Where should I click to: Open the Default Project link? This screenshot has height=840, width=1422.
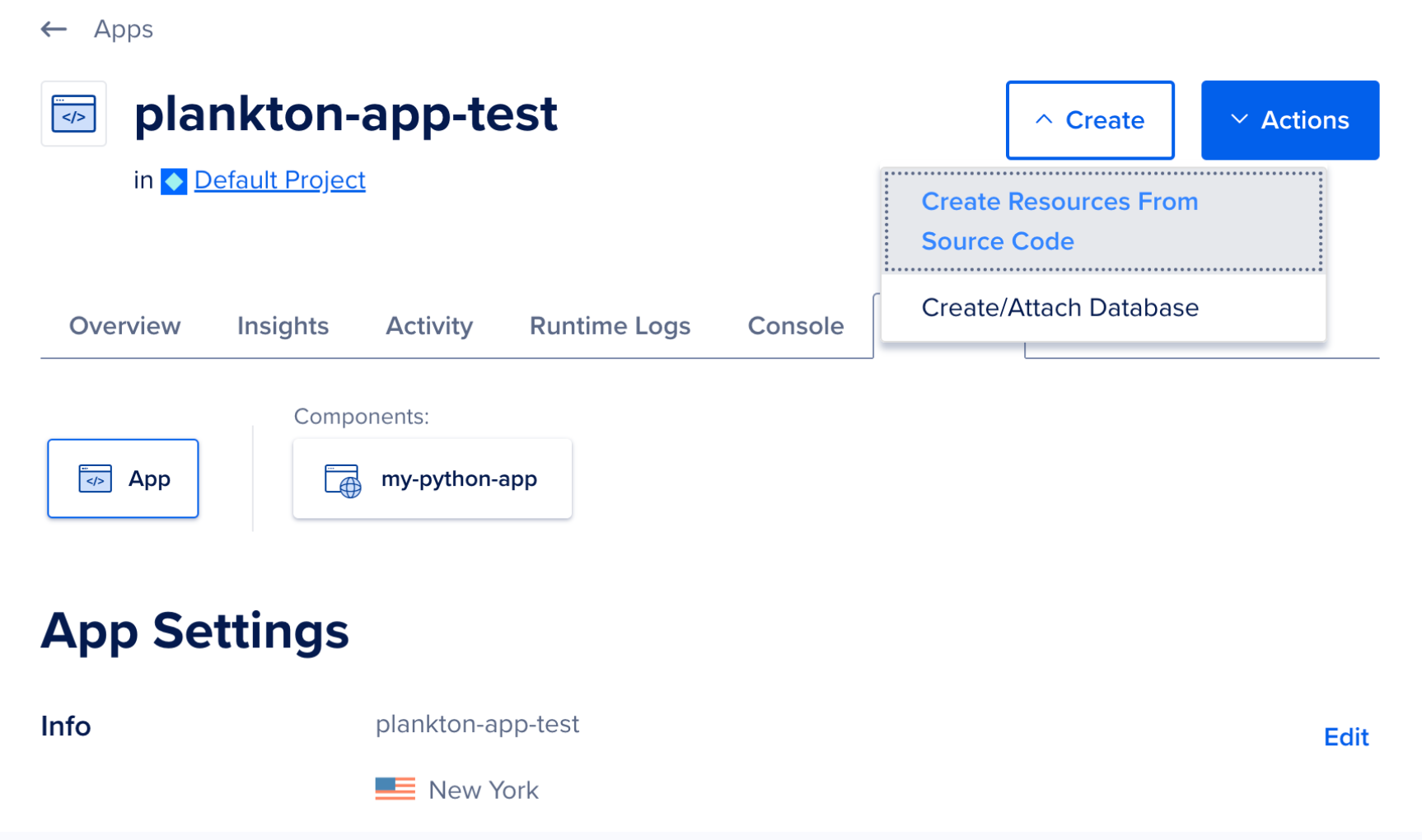click(x=279, y=180)
